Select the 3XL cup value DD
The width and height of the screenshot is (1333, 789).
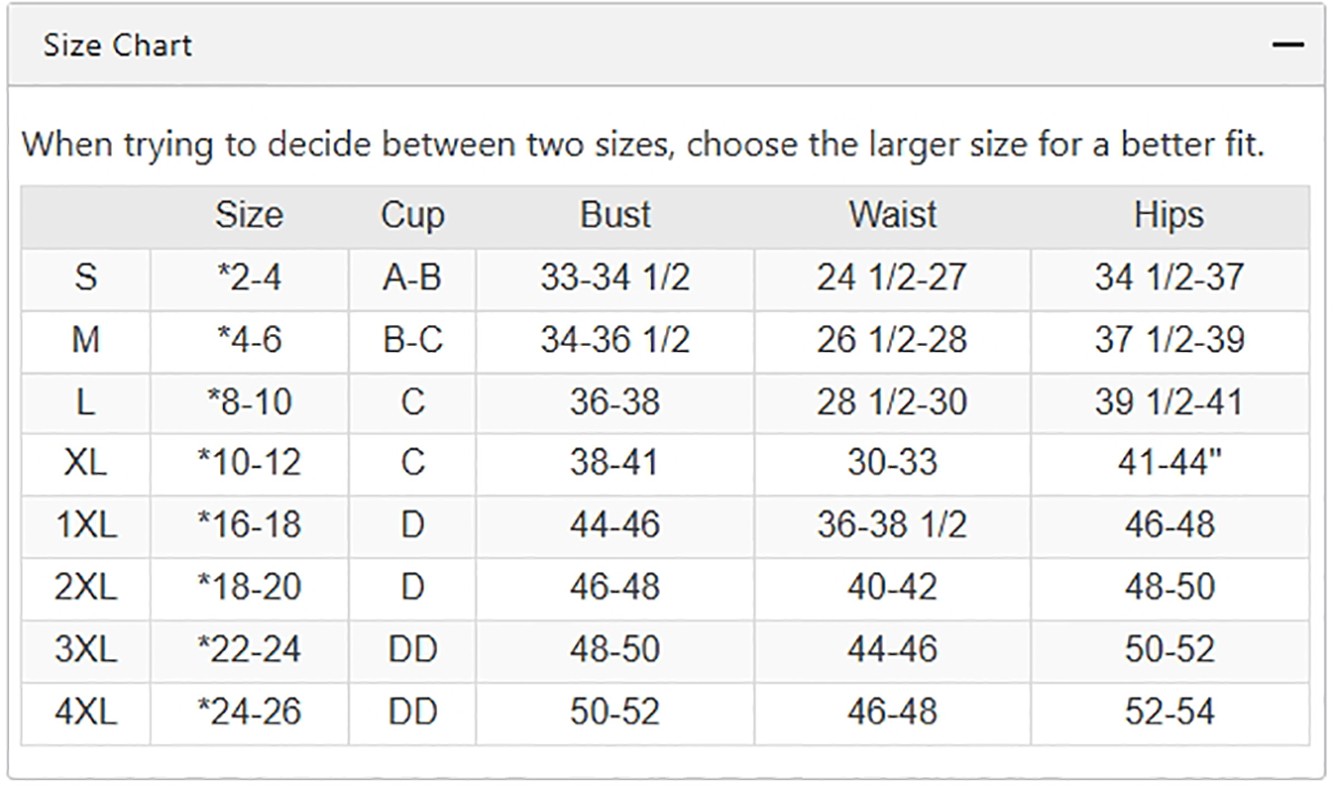412,649
